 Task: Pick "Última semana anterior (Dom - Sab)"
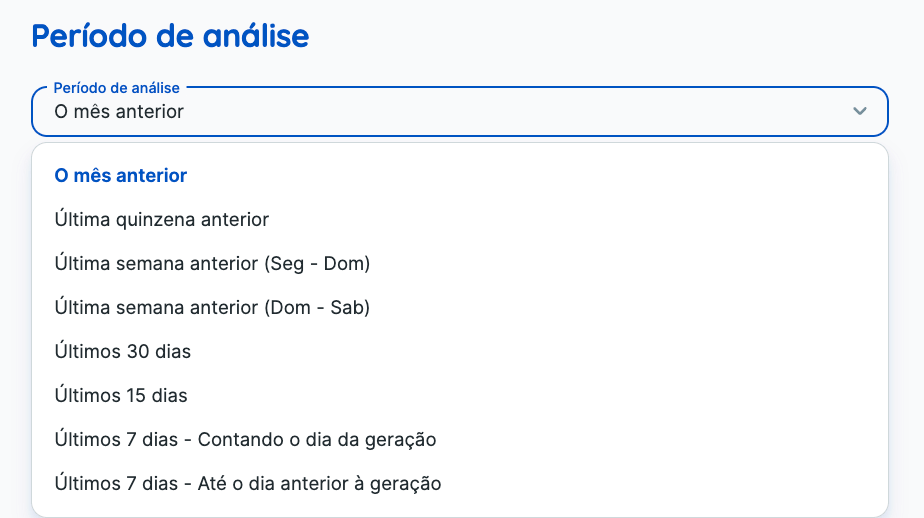click(x=212, y=308)
